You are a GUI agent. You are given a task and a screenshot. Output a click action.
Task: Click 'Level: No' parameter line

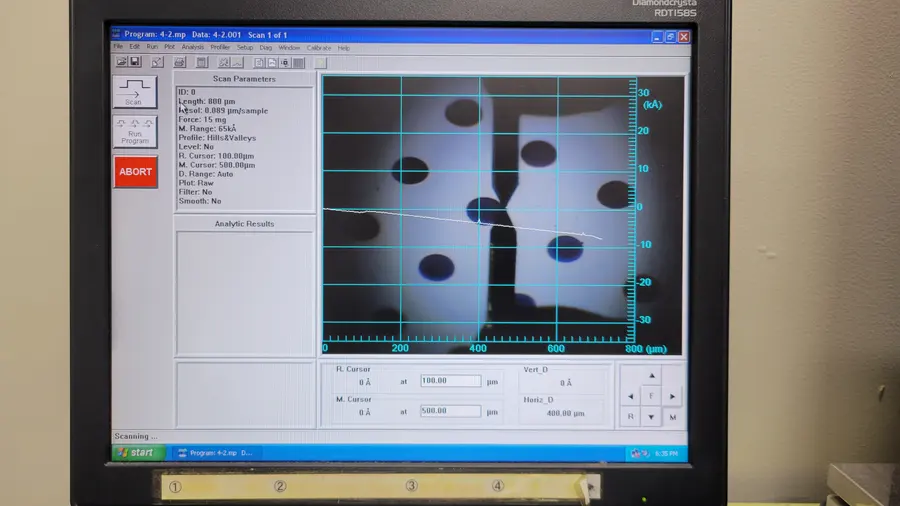(196, 146)
